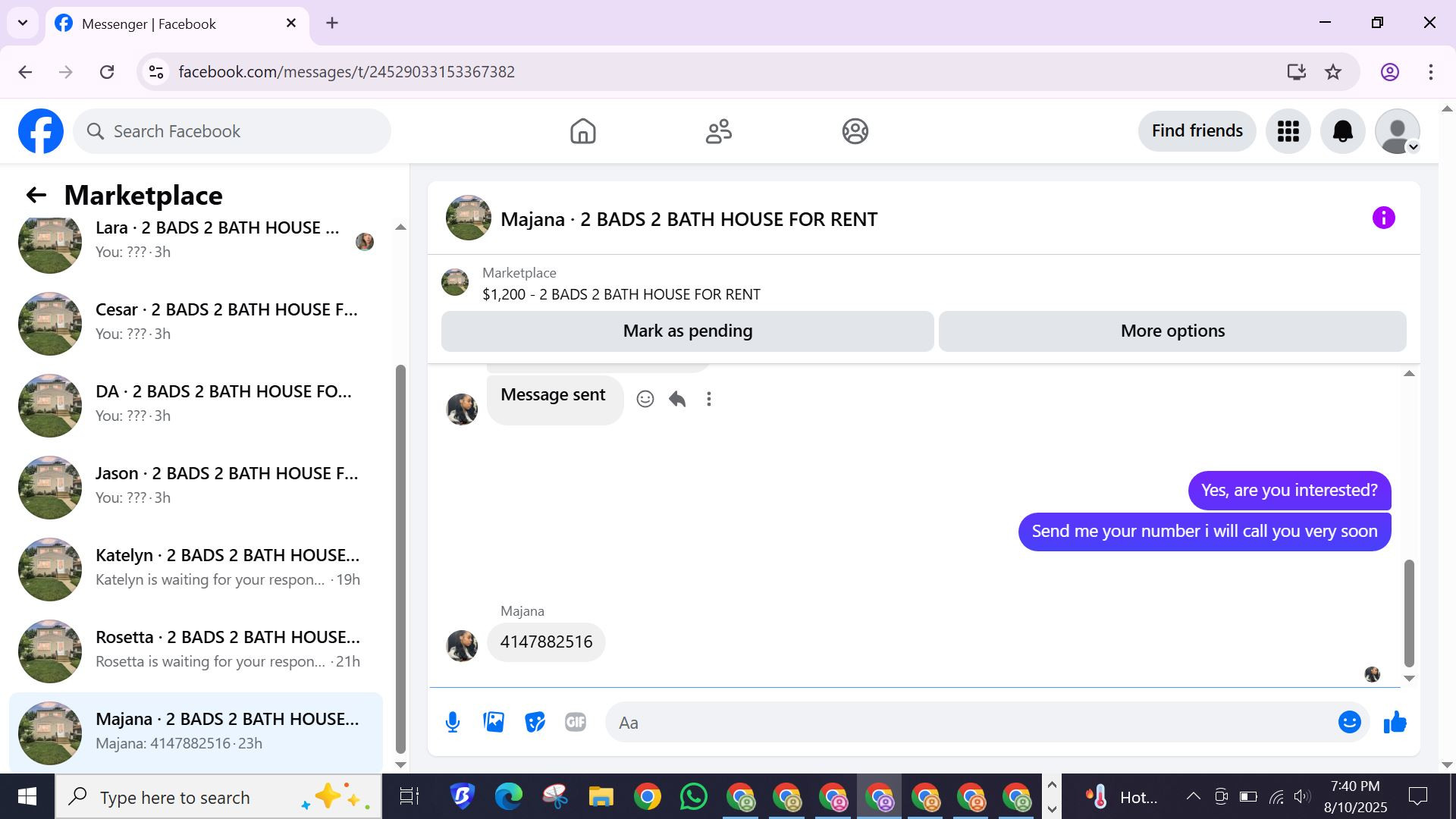1456x819 pixels.
Task: Click the Mark as pending button
Action: (x=687, y=331)
